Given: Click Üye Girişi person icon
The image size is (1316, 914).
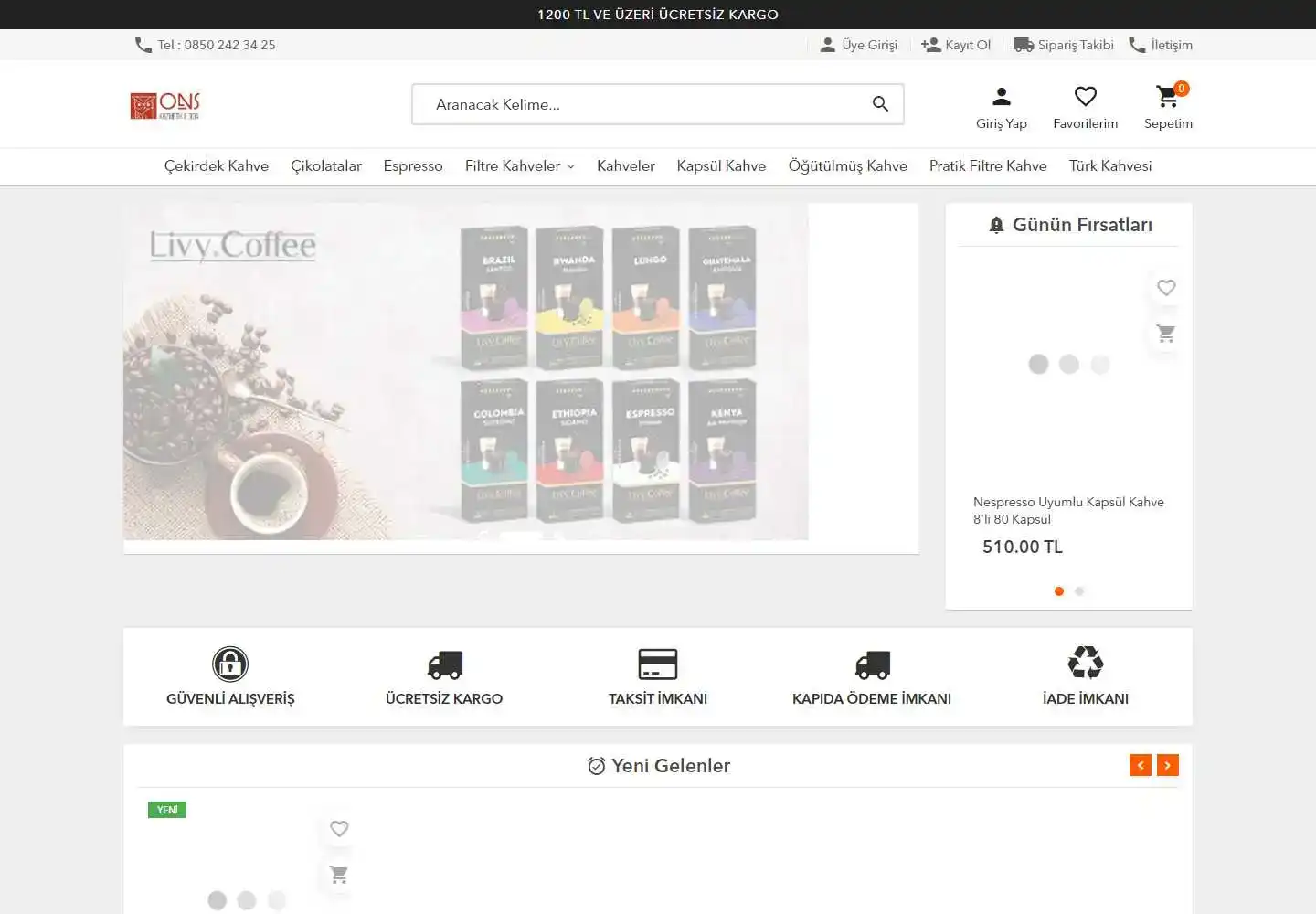Looking at the screenshot, I should [828, 45].
